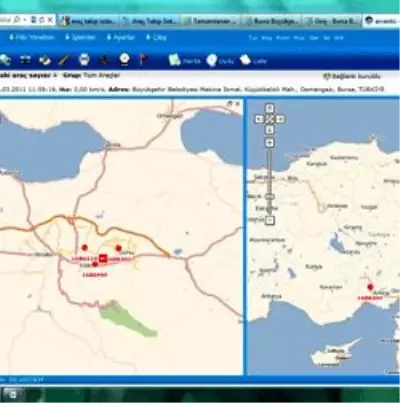Click the browser address bar stop X button

point(50,20)
